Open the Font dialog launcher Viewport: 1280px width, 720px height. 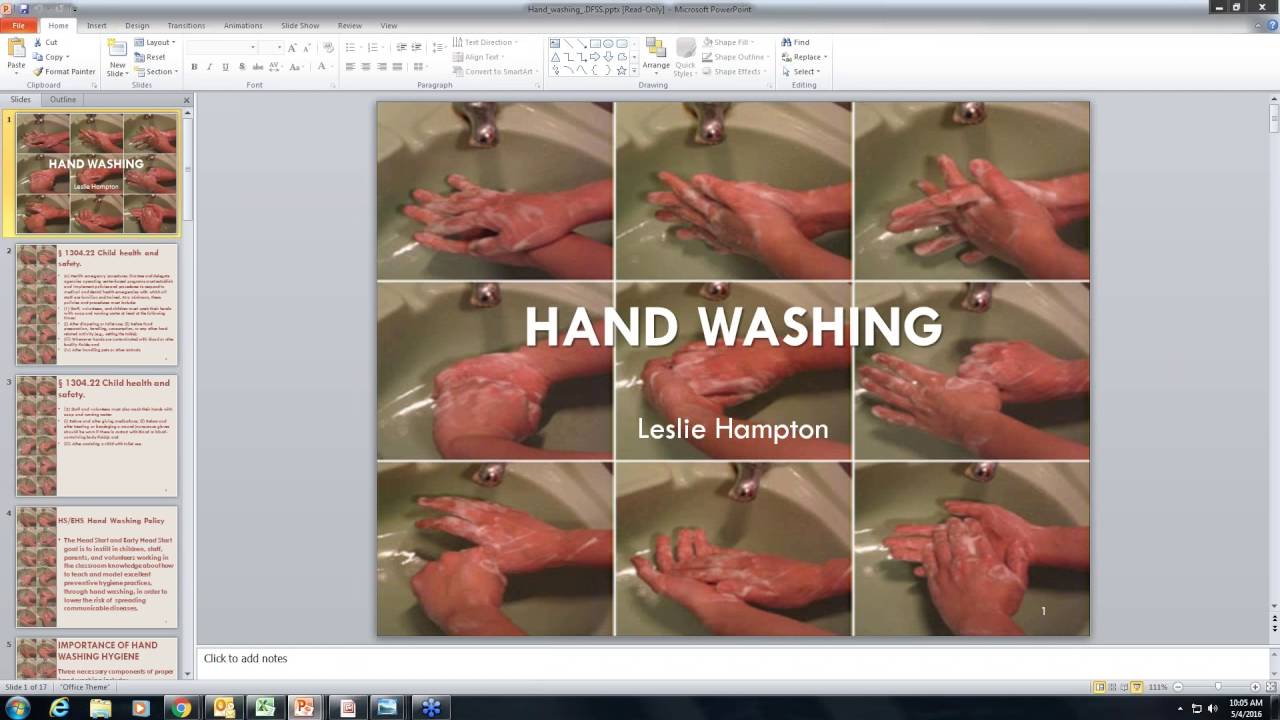tap(332, 86)
